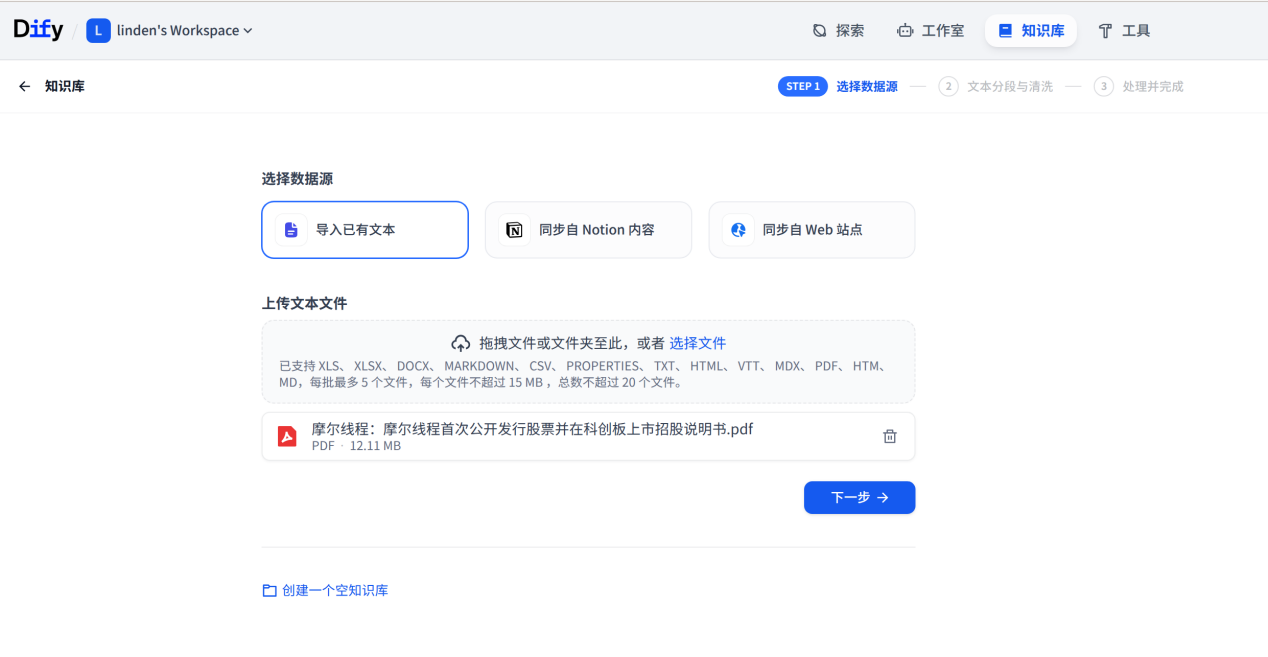This screenshot has width=1268, height=657.
Task: Click the back arrow beside 知识库
Action: (x=25, y=87)
